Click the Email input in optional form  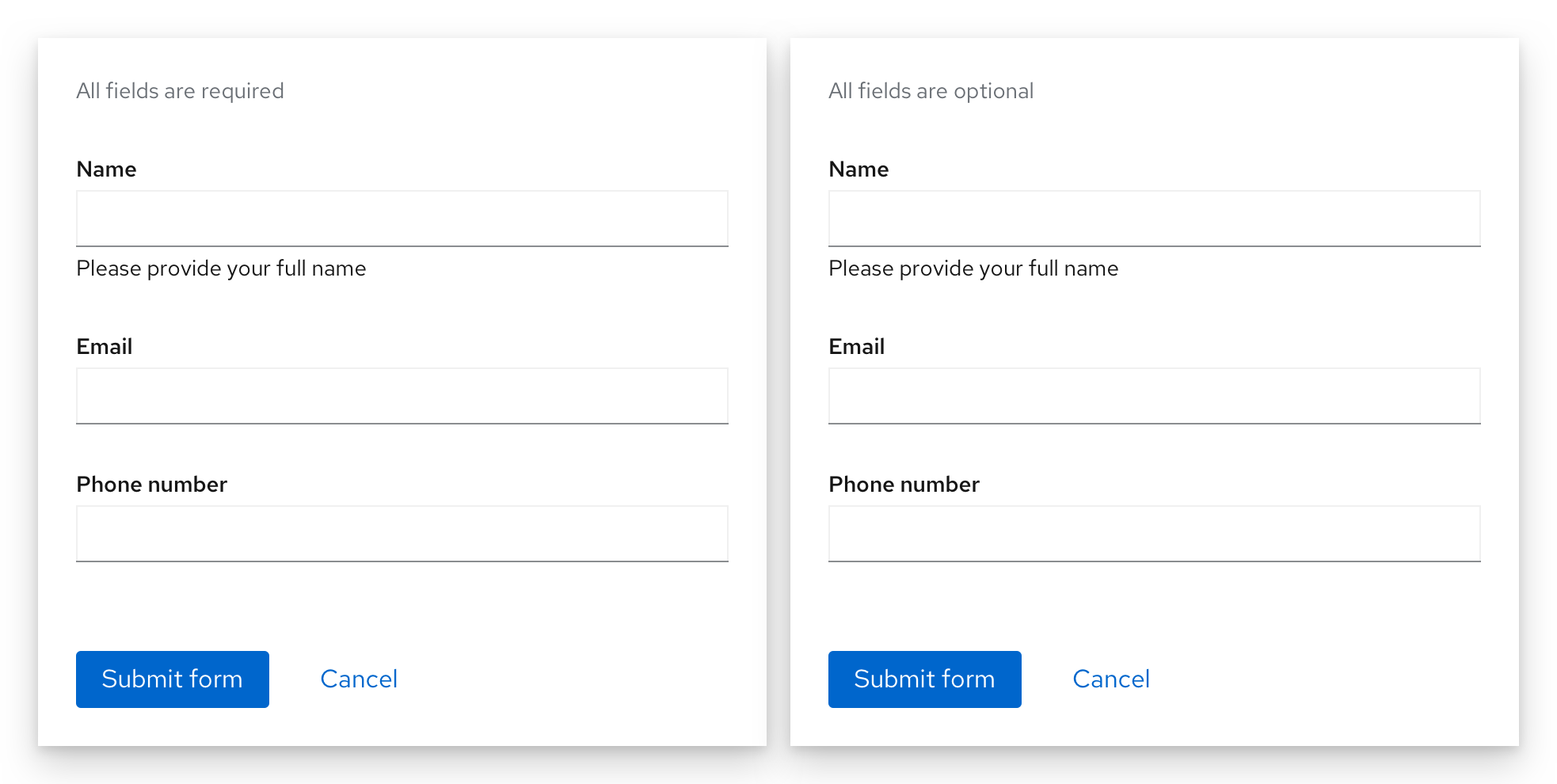point(1155,396)
